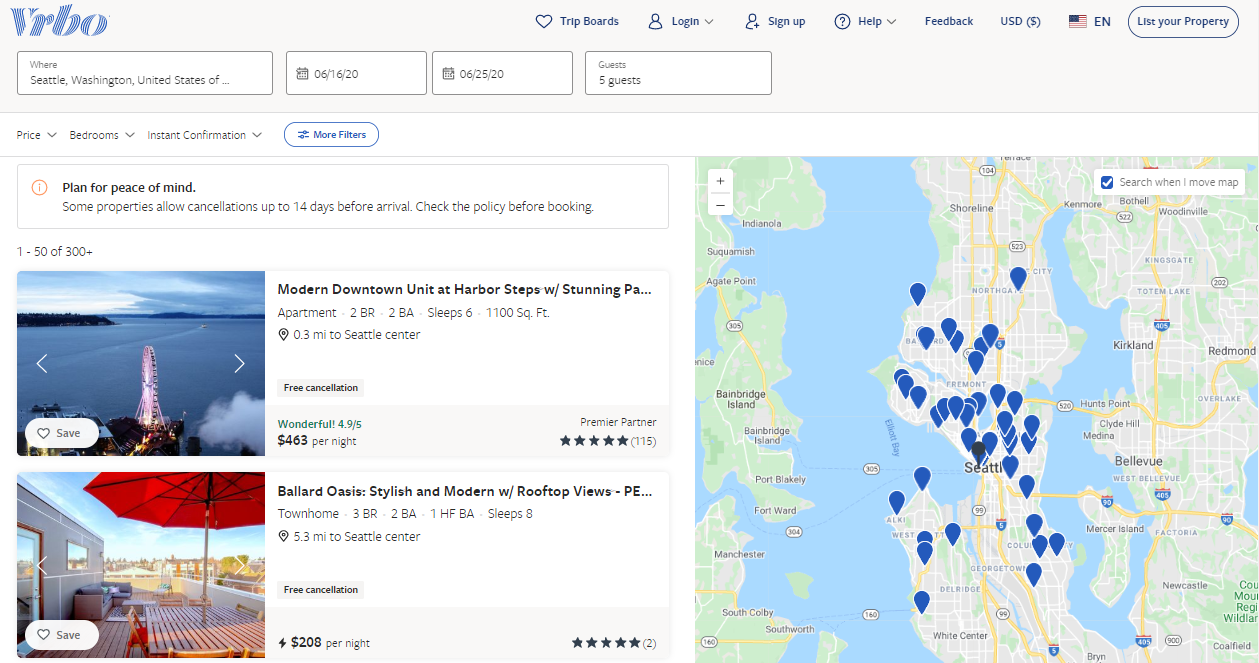Click the calendar icon in check-in field
The width and height of the screenshot is (1259, 663).
coord(302,73)
